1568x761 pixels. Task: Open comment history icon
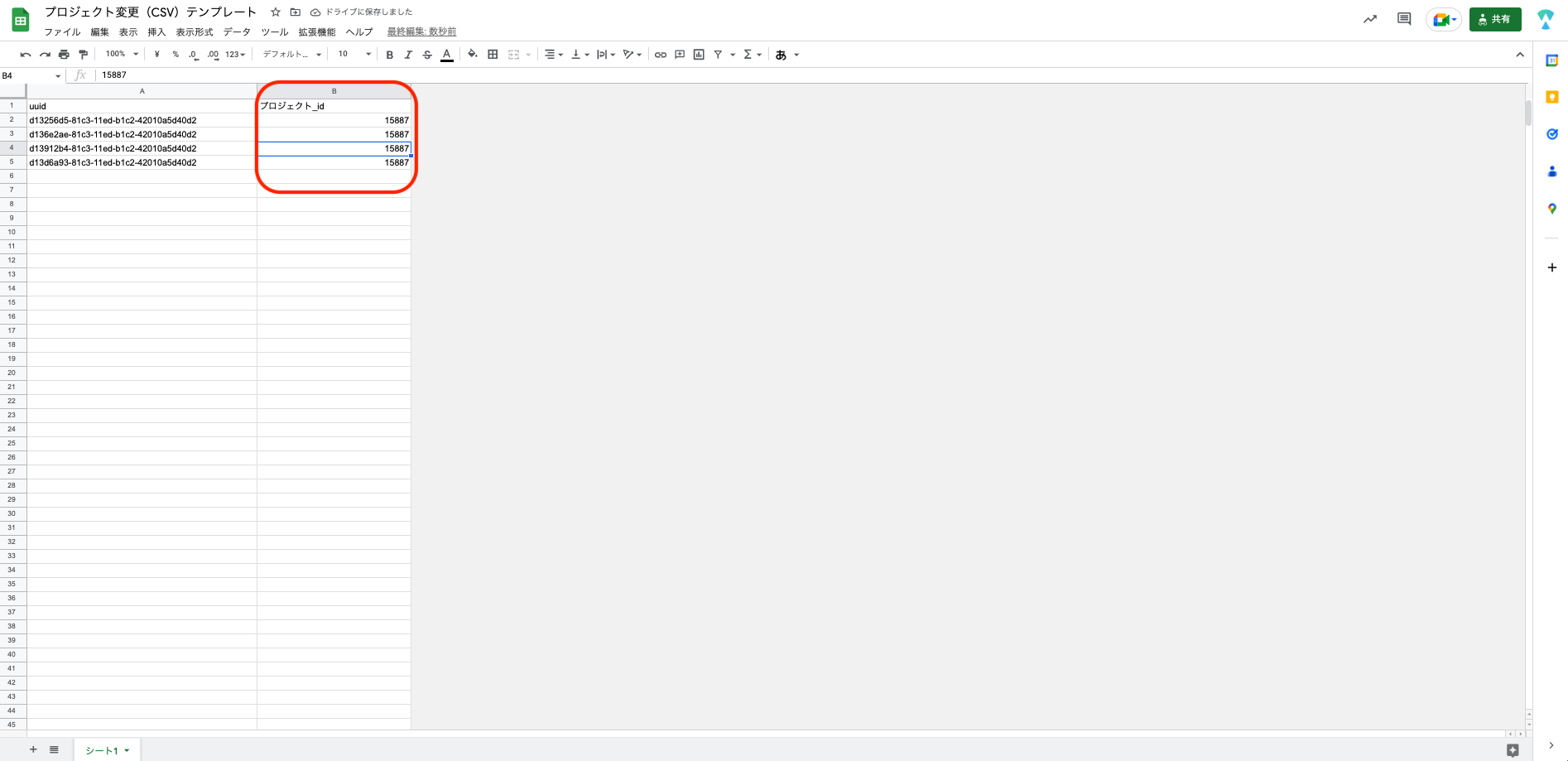tap(1403, 19)
